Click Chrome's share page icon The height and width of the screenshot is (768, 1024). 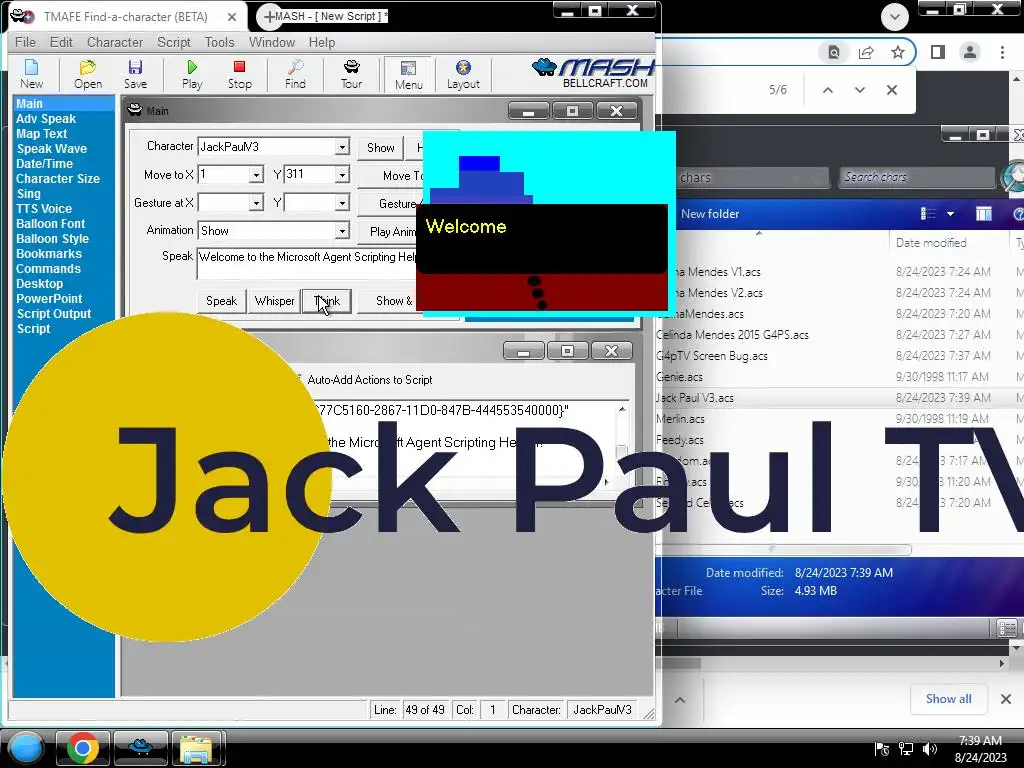tap(866, 52)
